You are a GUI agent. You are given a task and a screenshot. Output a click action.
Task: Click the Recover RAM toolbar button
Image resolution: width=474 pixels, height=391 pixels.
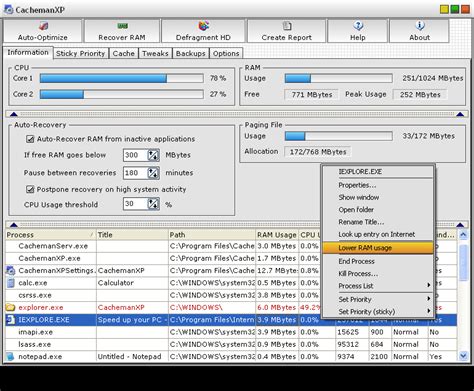pos(122,31)
